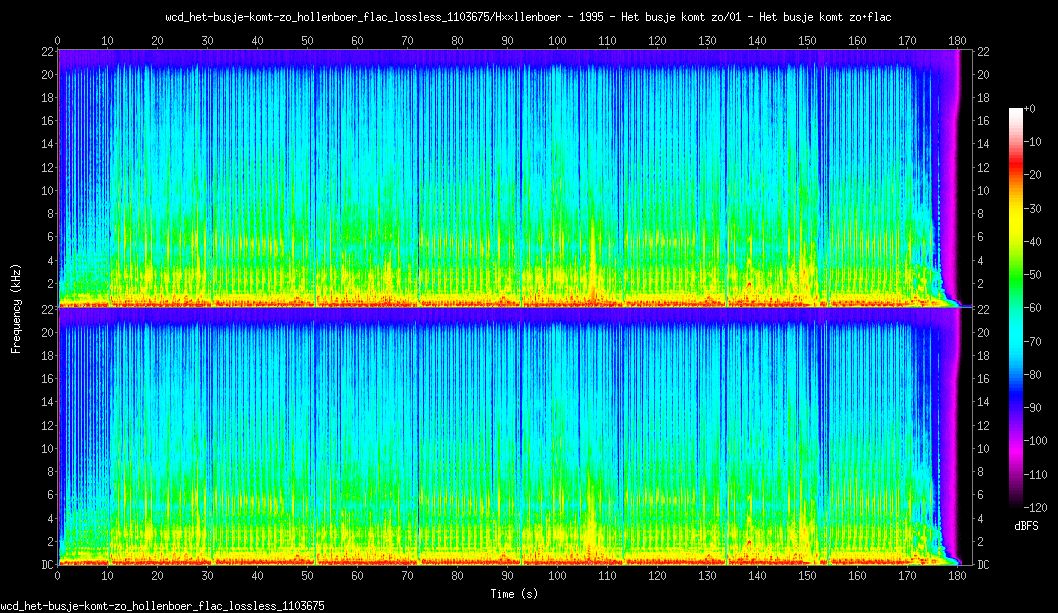Click the '100' tick on the bottom time axis

557,576
